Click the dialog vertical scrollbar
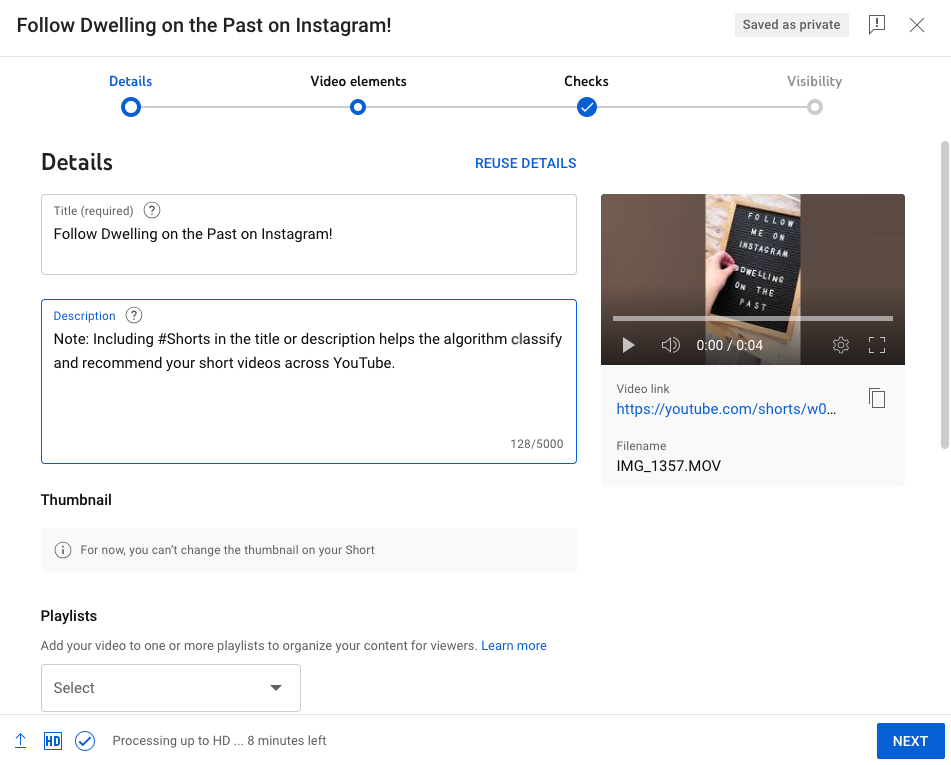The image size is (951, 765). [944, 295]
